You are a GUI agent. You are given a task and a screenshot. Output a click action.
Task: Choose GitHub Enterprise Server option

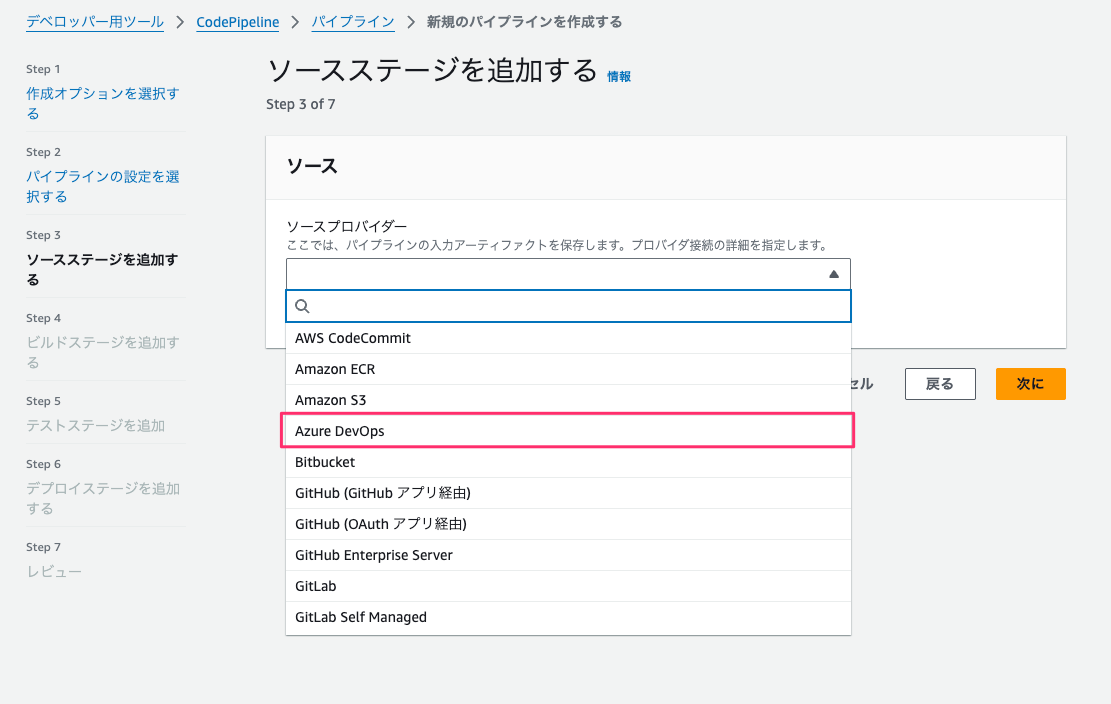click(568, 555)
